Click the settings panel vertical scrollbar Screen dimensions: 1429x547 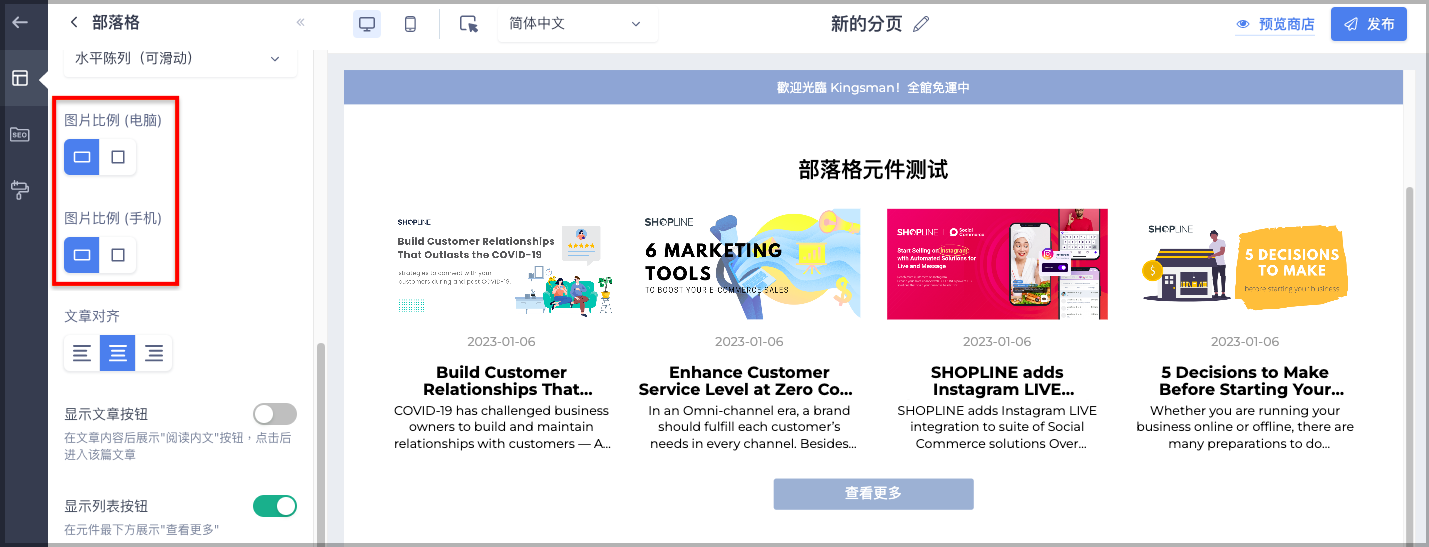[x=320, y=443]
